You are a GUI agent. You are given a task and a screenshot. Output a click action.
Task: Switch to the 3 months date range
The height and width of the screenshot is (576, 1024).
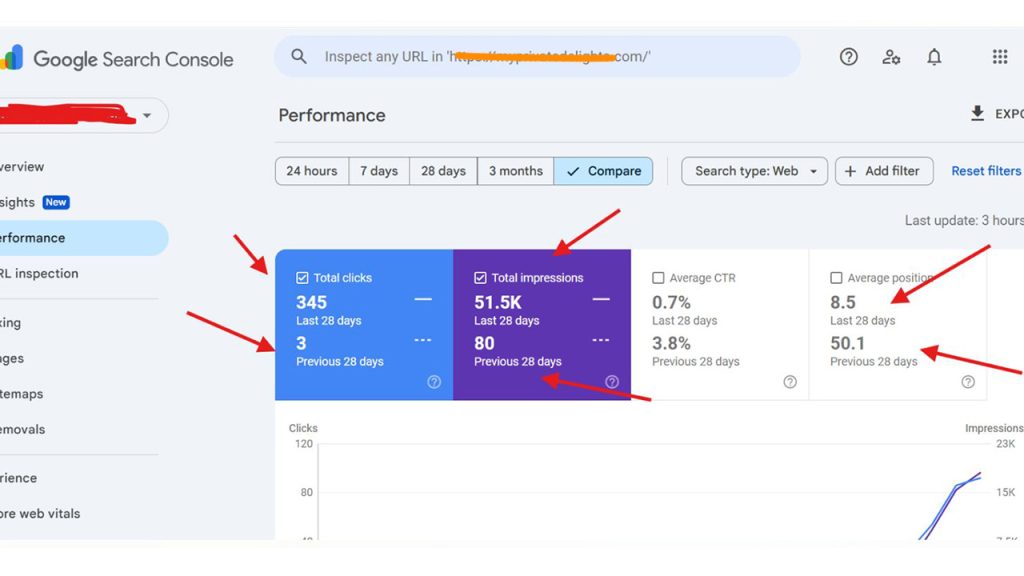(515, 171)
